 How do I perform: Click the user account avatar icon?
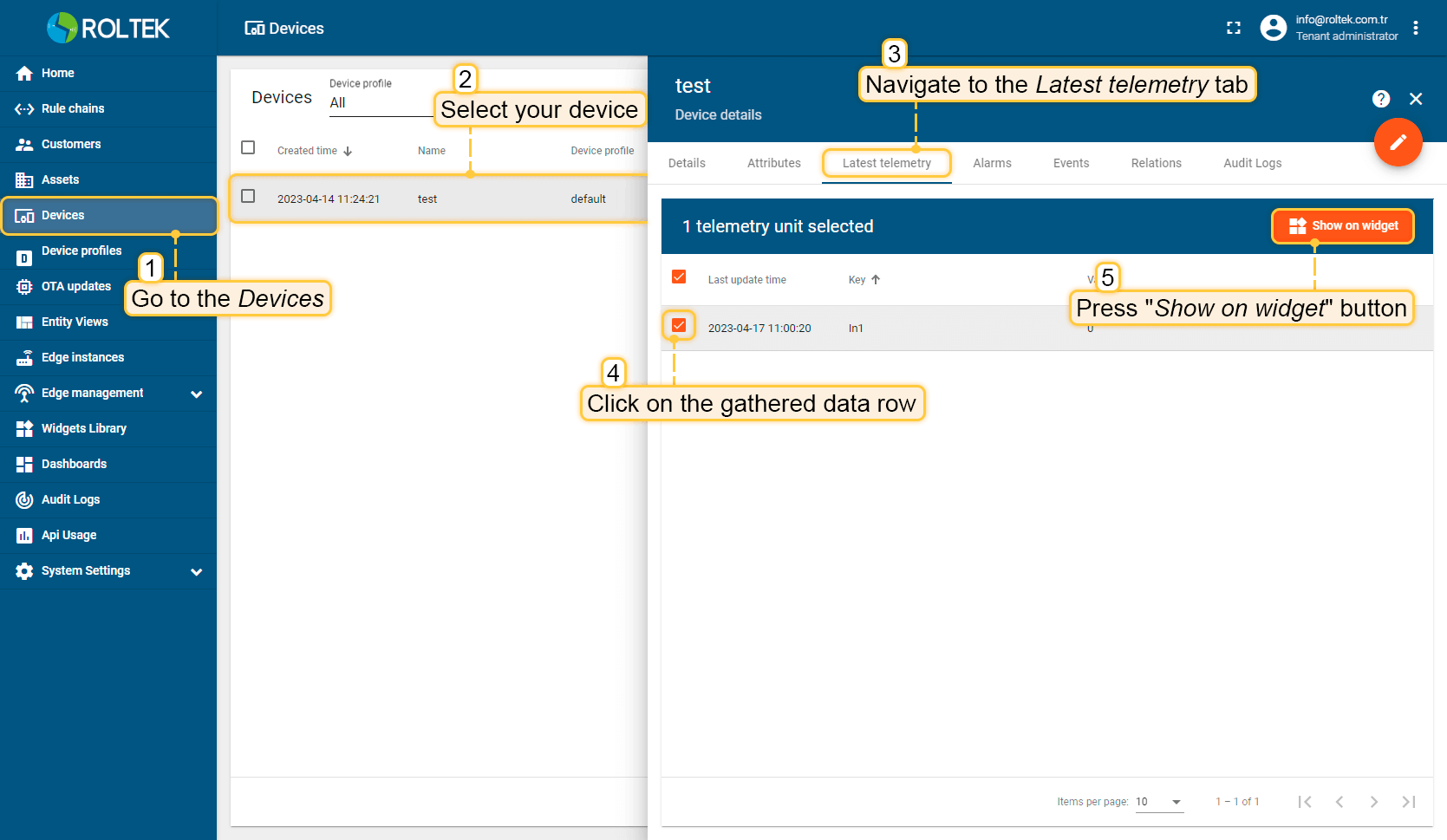pos(1273,28)
